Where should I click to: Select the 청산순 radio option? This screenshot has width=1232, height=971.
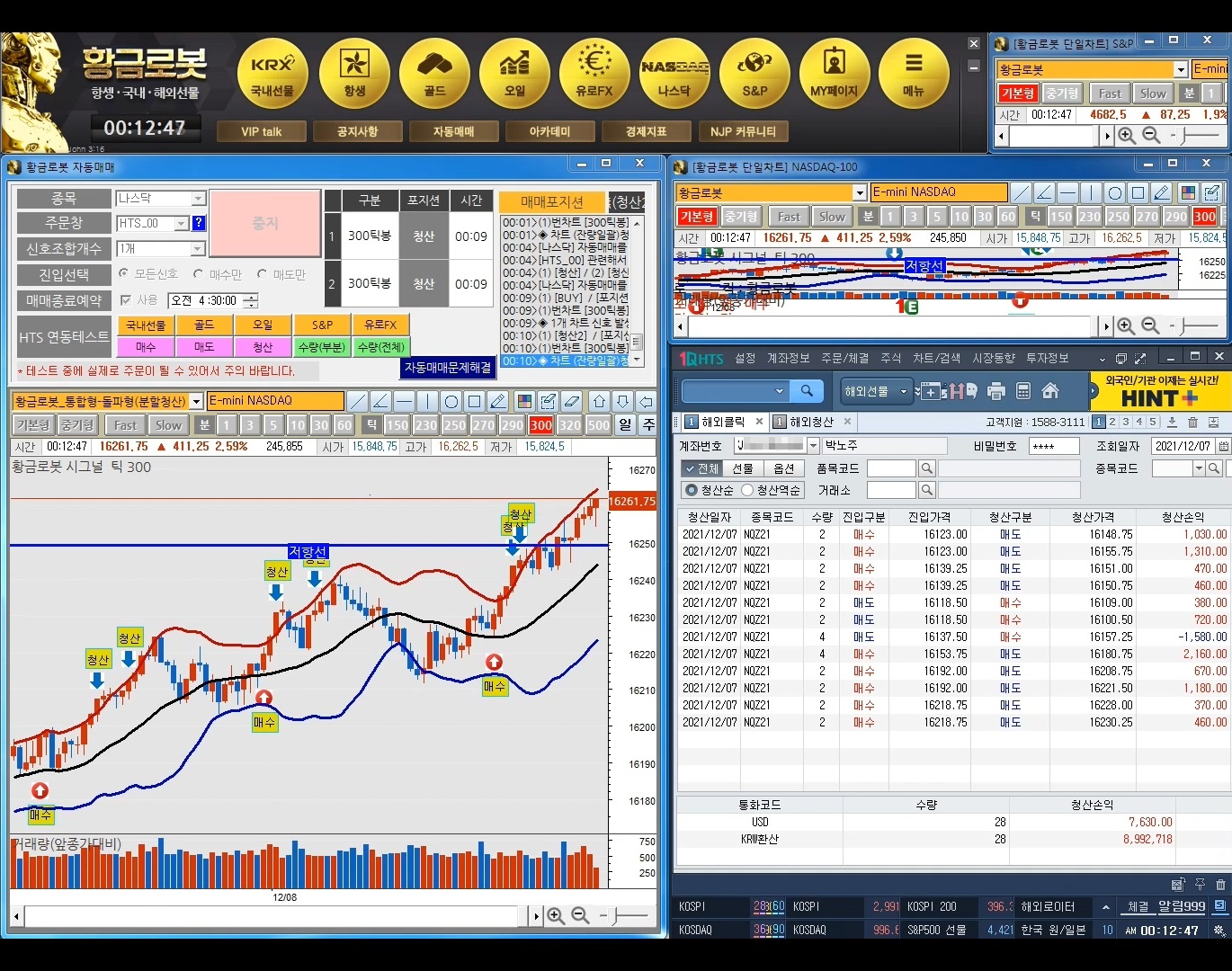[x=691, y=490]
